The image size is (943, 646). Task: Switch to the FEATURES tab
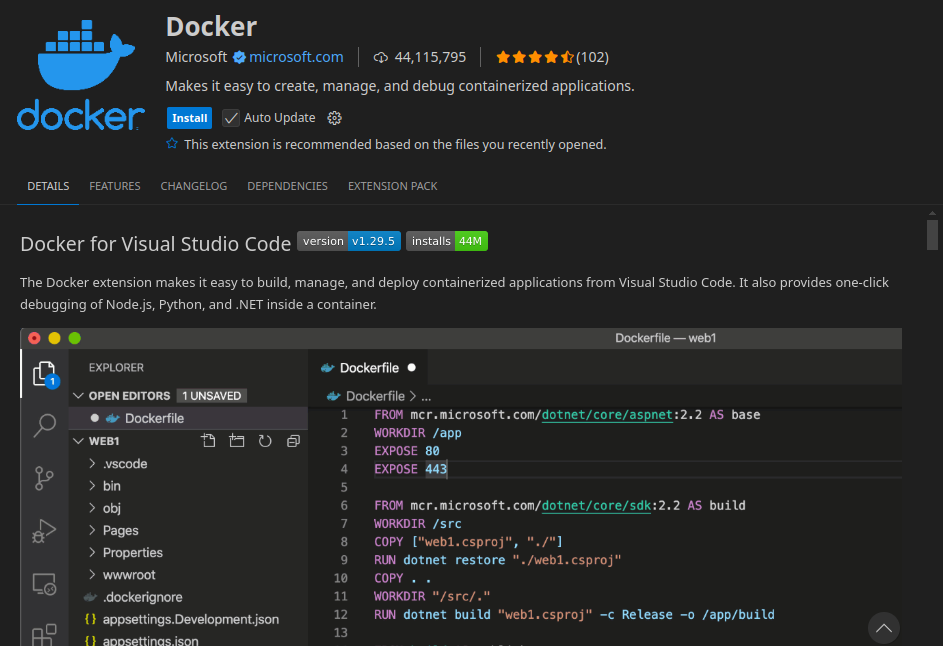[115, 186]
